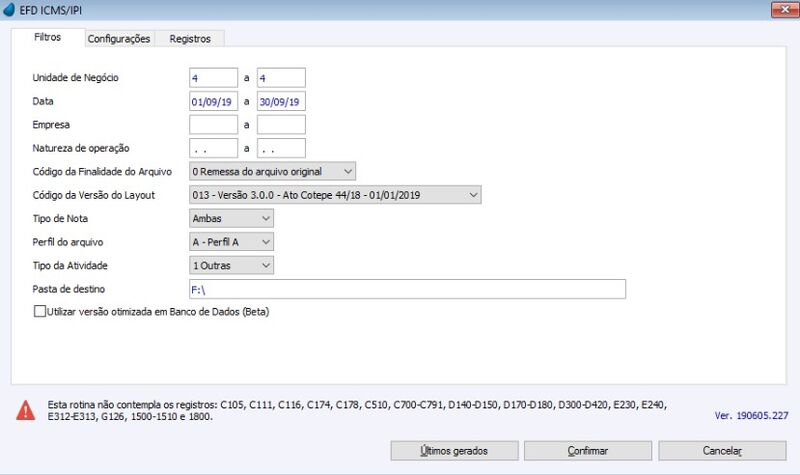
Task: Click the Últimos gerados button
Action: point(455,451)
